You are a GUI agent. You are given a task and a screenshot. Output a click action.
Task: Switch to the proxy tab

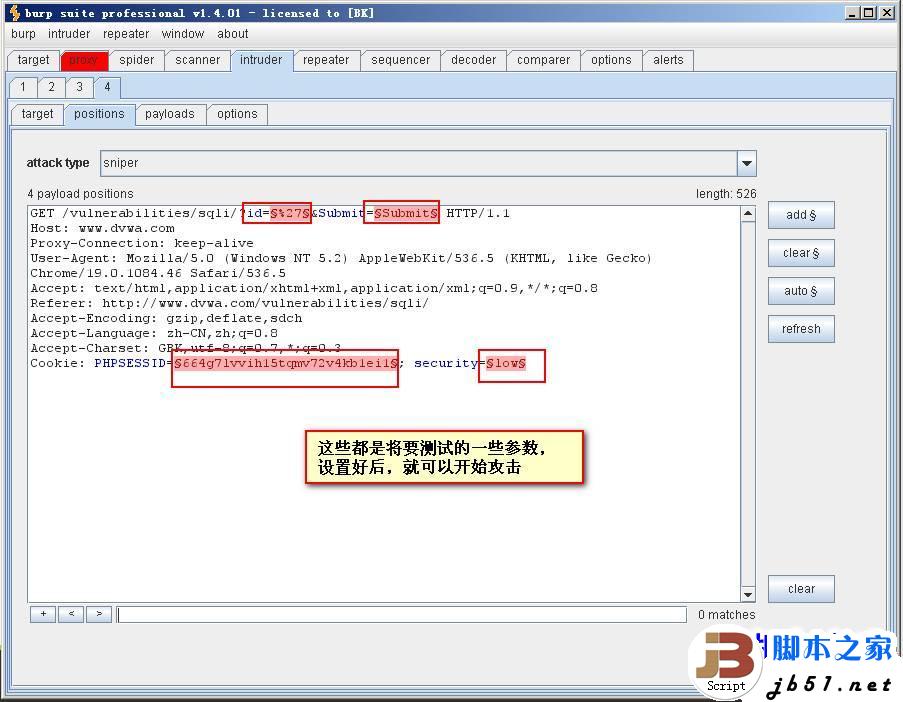click(84, 60)
